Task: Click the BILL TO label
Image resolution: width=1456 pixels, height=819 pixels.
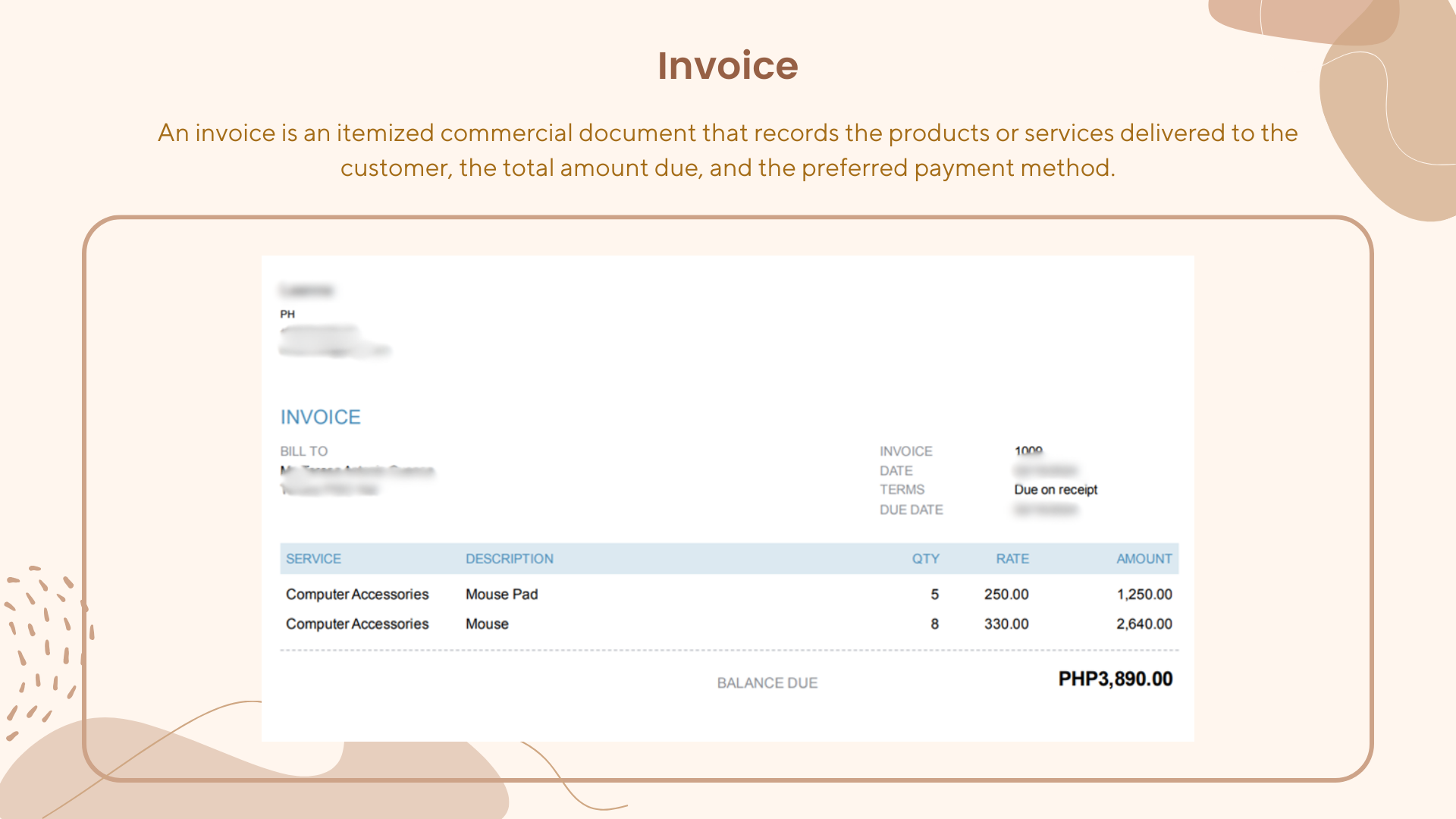Action: (x=303, y=451)
